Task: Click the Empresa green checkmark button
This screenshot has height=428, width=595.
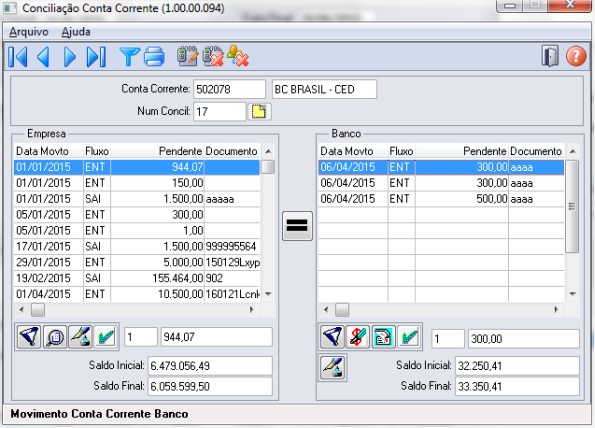Action: (x=105, y=337)
